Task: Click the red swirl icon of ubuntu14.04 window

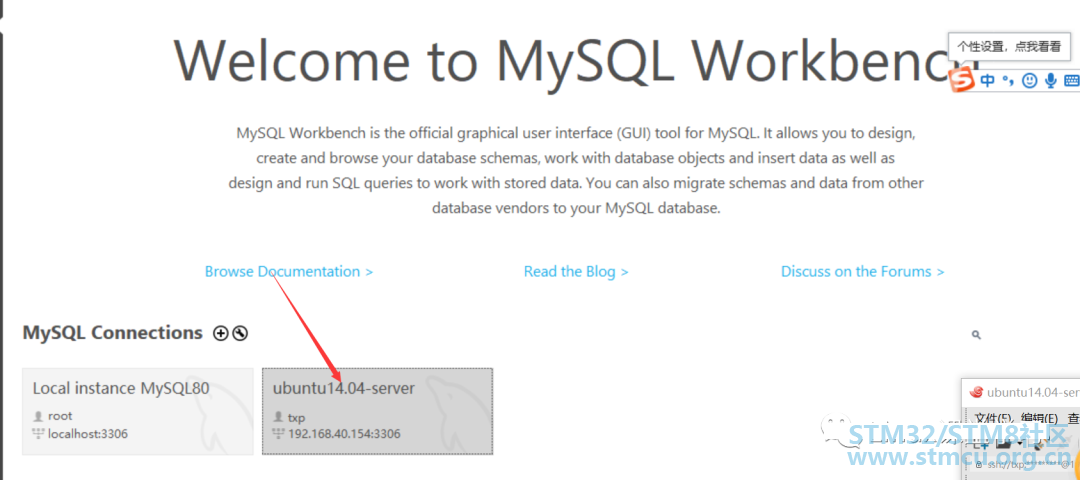Action: tap(975, 392)
